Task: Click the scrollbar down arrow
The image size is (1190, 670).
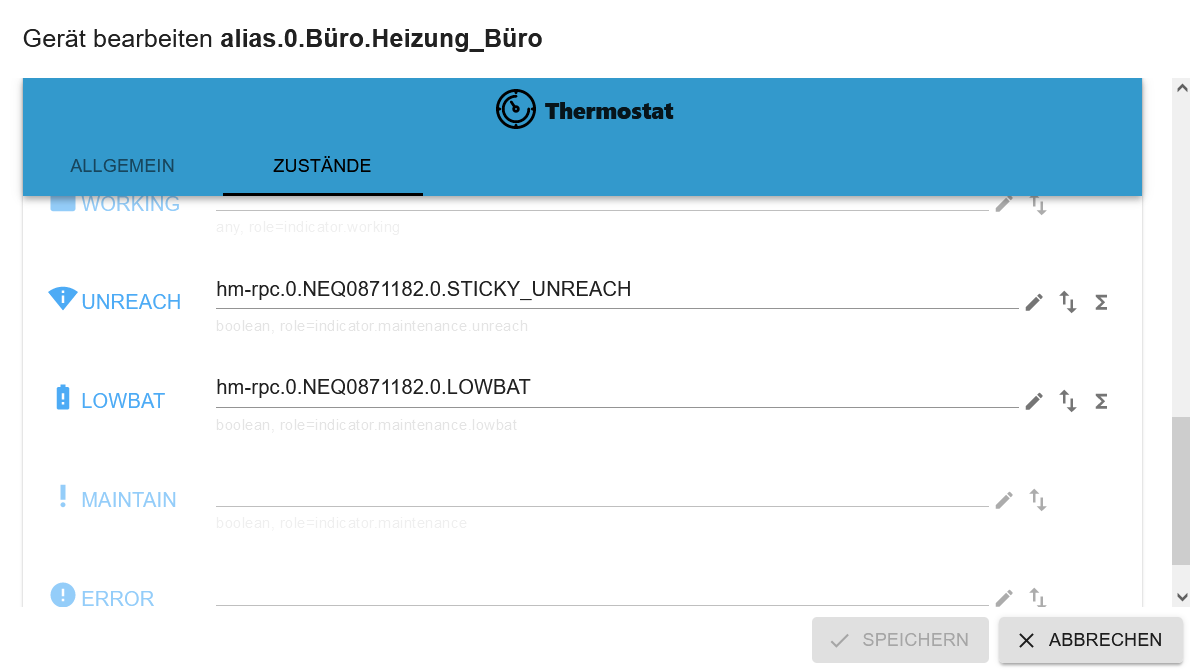Action: 1181,597
